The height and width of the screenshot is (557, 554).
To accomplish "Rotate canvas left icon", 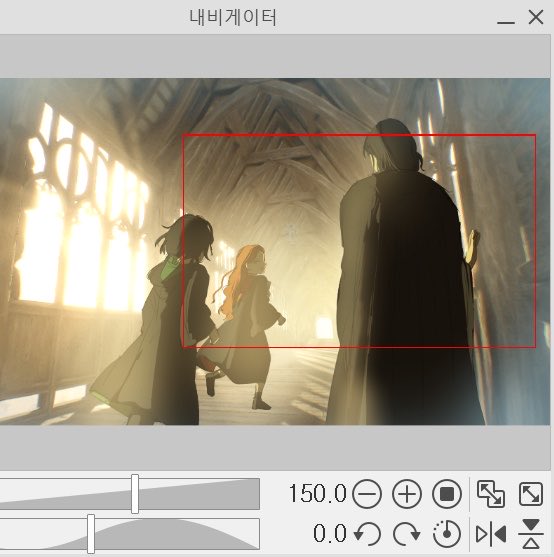I will coord(368,534).
